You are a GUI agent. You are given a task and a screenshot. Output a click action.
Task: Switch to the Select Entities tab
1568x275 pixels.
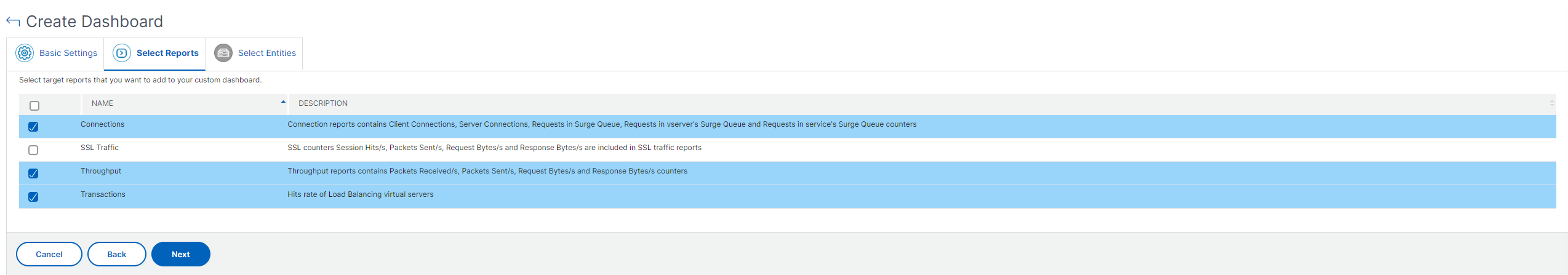point(254,54)
